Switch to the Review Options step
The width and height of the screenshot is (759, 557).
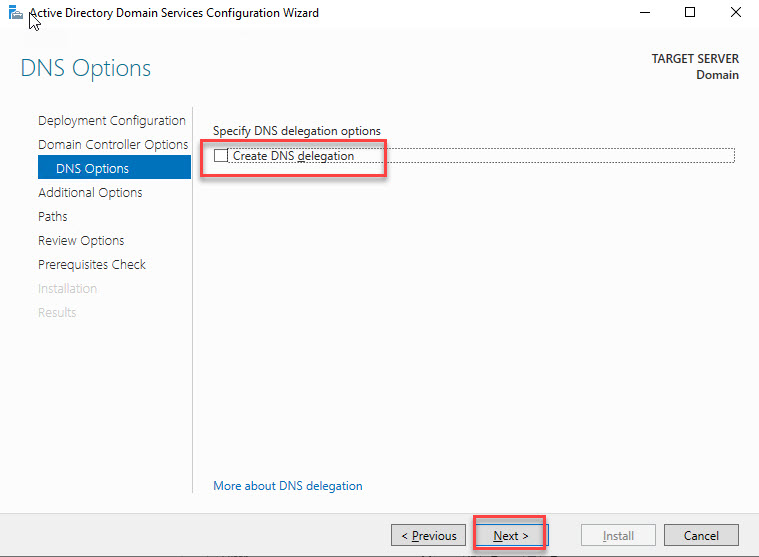pos(81,240)
